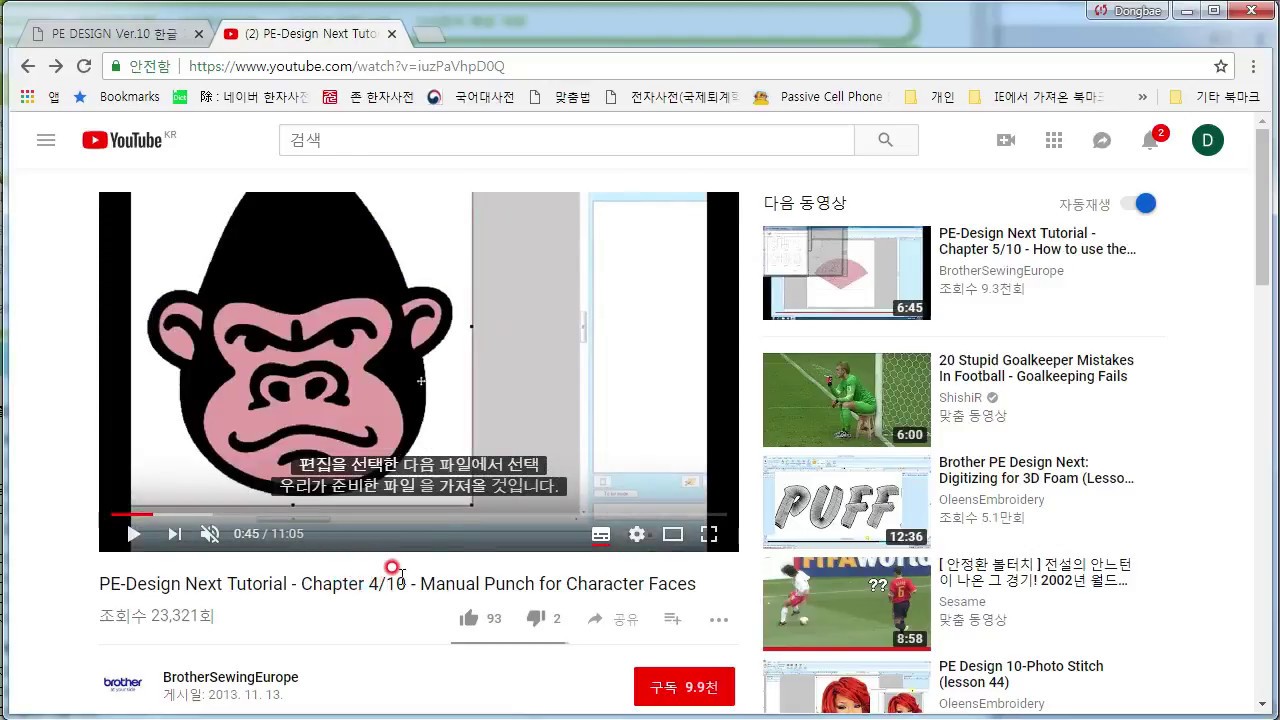Go back to the previous browser page
This screenshot has height=720, width=1280.
coord(28,66)
